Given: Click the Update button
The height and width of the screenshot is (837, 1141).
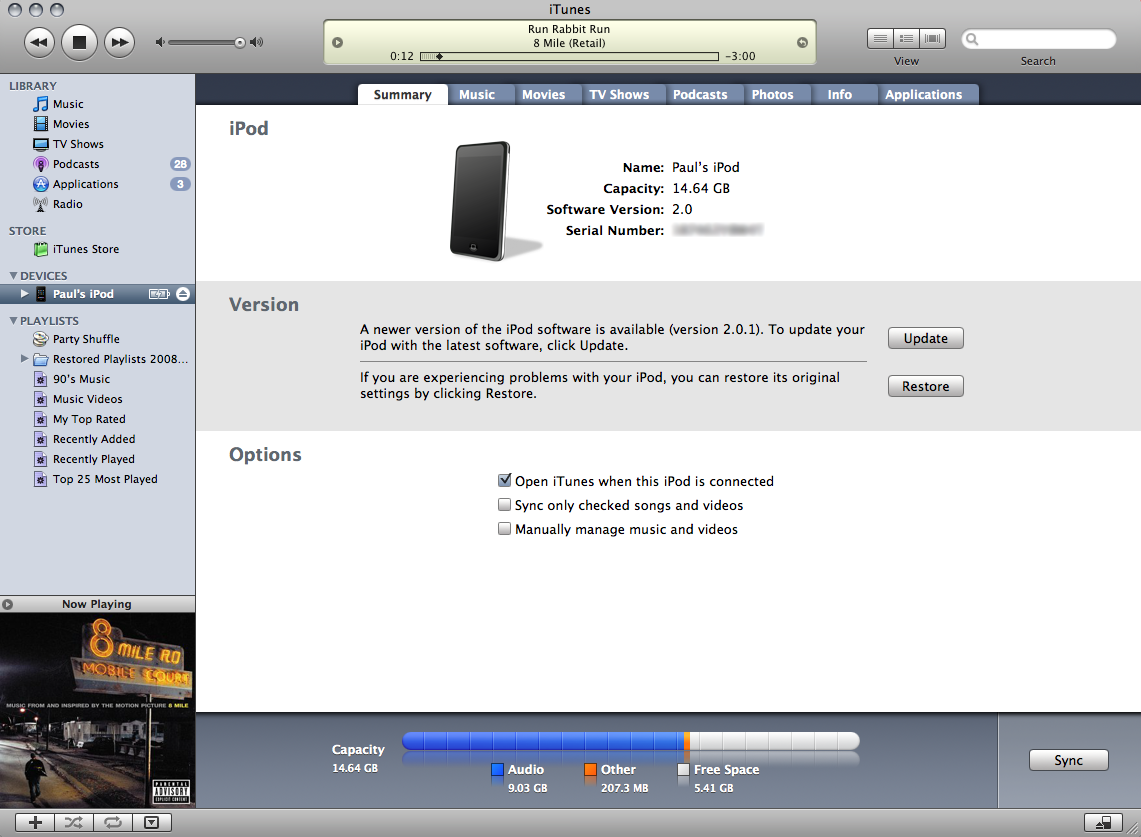Looking at the screenshot, I should tap(926, 338).
